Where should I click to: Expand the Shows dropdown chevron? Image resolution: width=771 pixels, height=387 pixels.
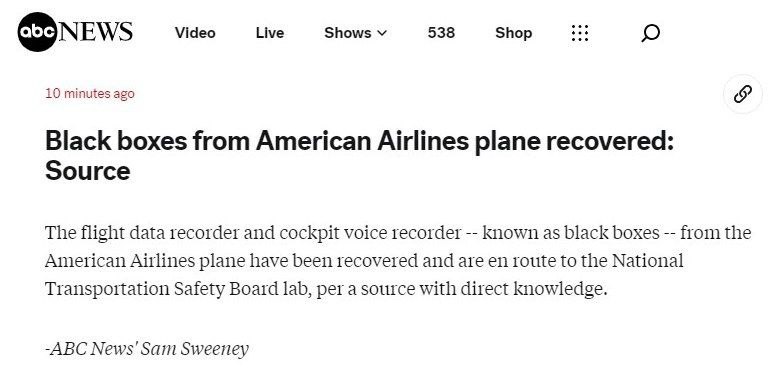pos(382,33)
